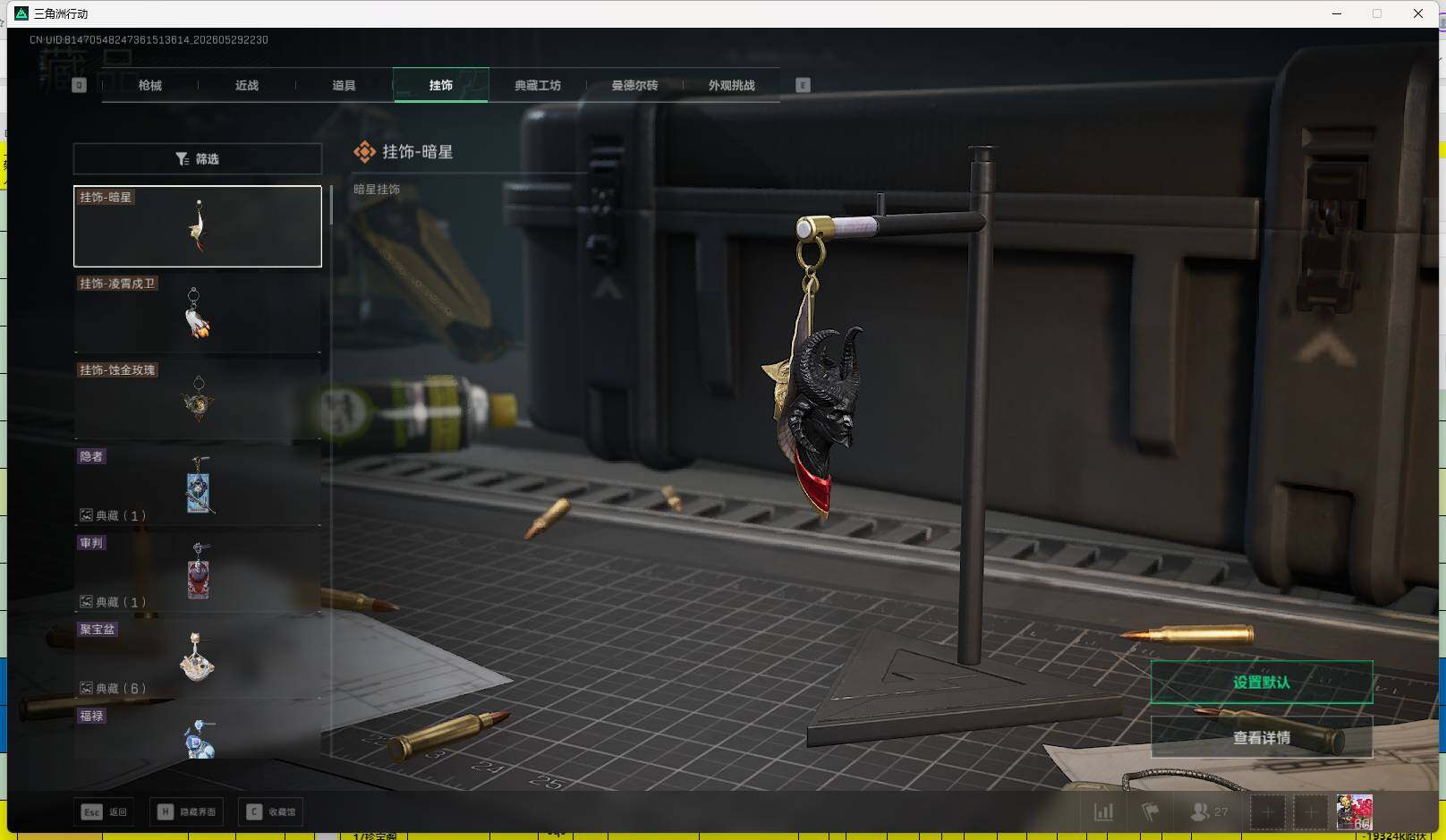Open 查看详情 details button

(x=1262, y=737)
